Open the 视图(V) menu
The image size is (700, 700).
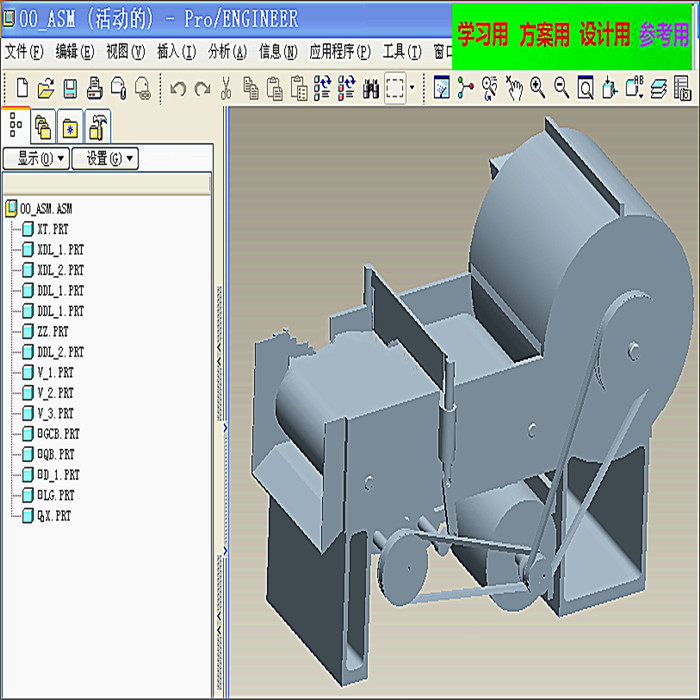[x=126, y=52]
